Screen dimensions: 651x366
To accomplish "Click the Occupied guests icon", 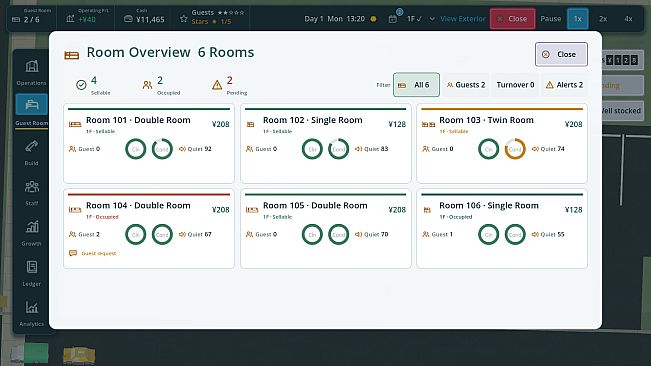I will 147,85.
